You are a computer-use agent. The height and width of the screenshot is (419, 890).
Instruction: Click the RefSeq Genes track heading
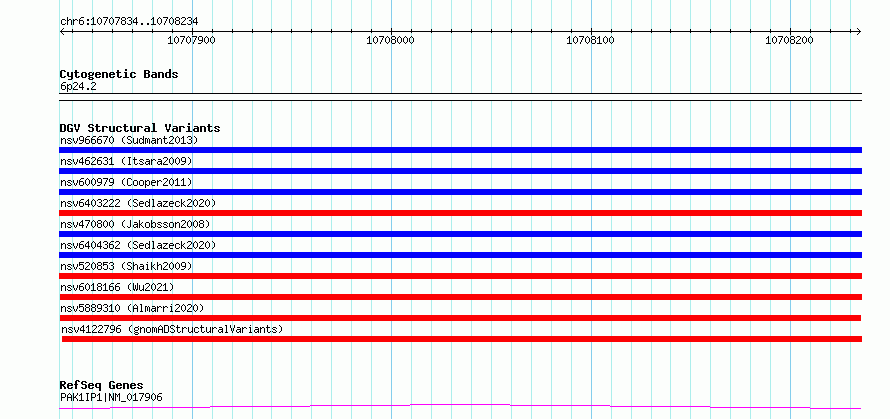point(101,386)
